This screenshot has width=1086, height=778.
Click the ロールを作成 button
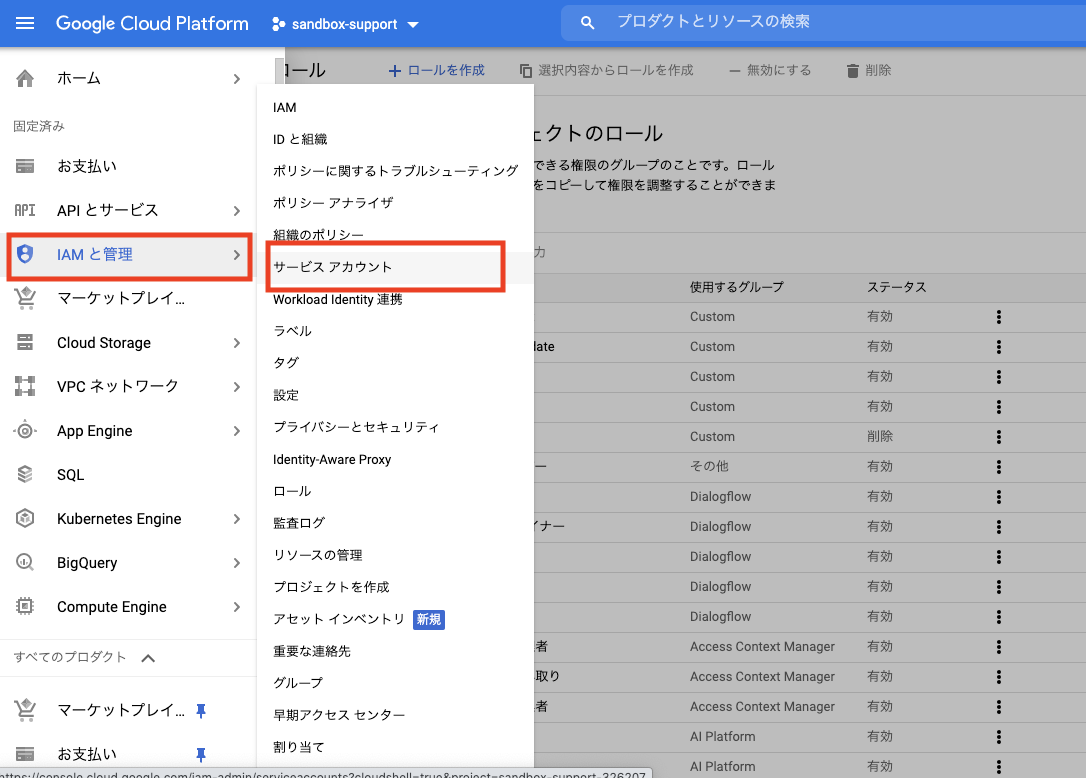coord(436,71)
